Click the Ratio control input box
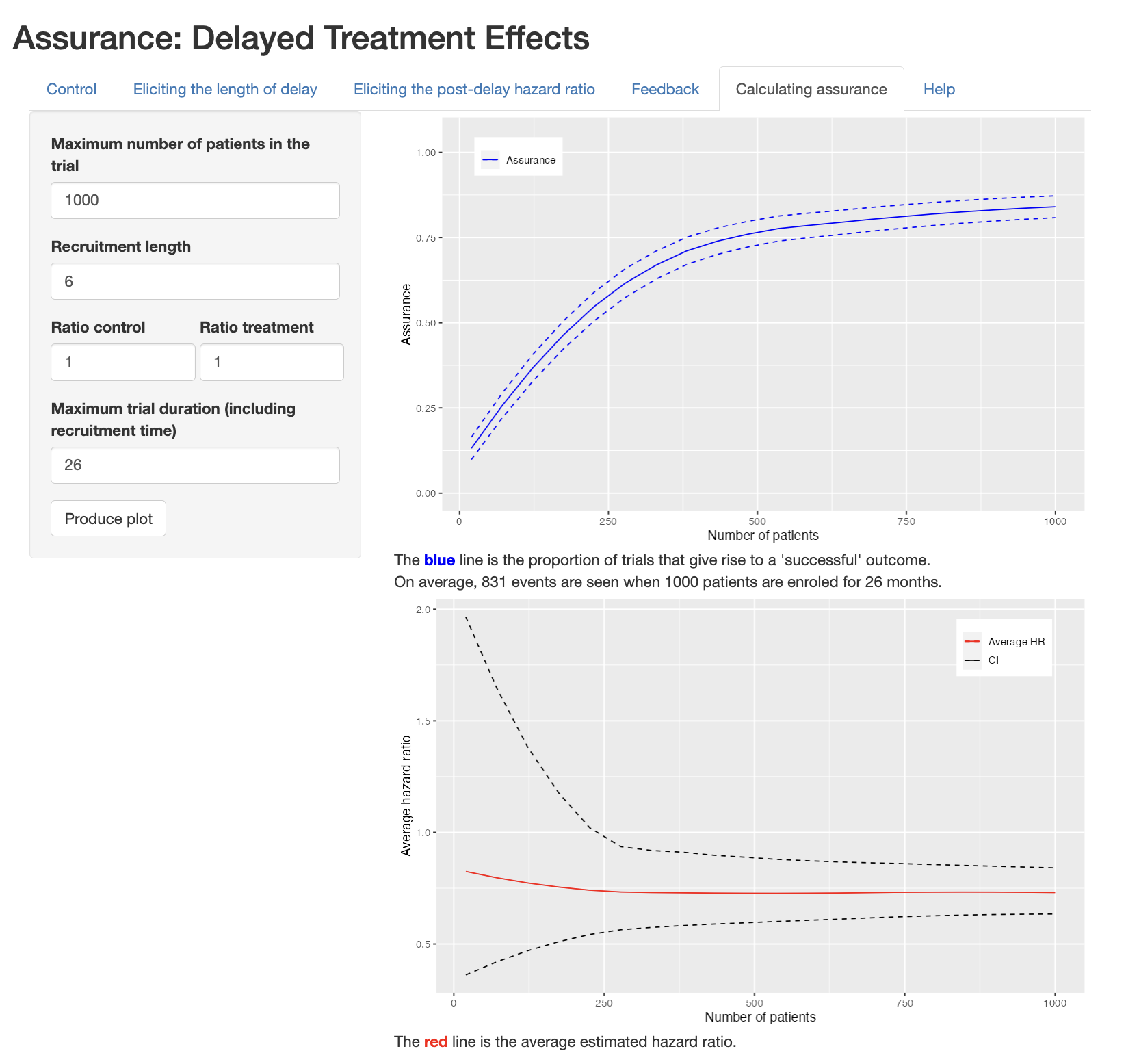The width and height of the screenshot is (1139, 1064). 123,362
